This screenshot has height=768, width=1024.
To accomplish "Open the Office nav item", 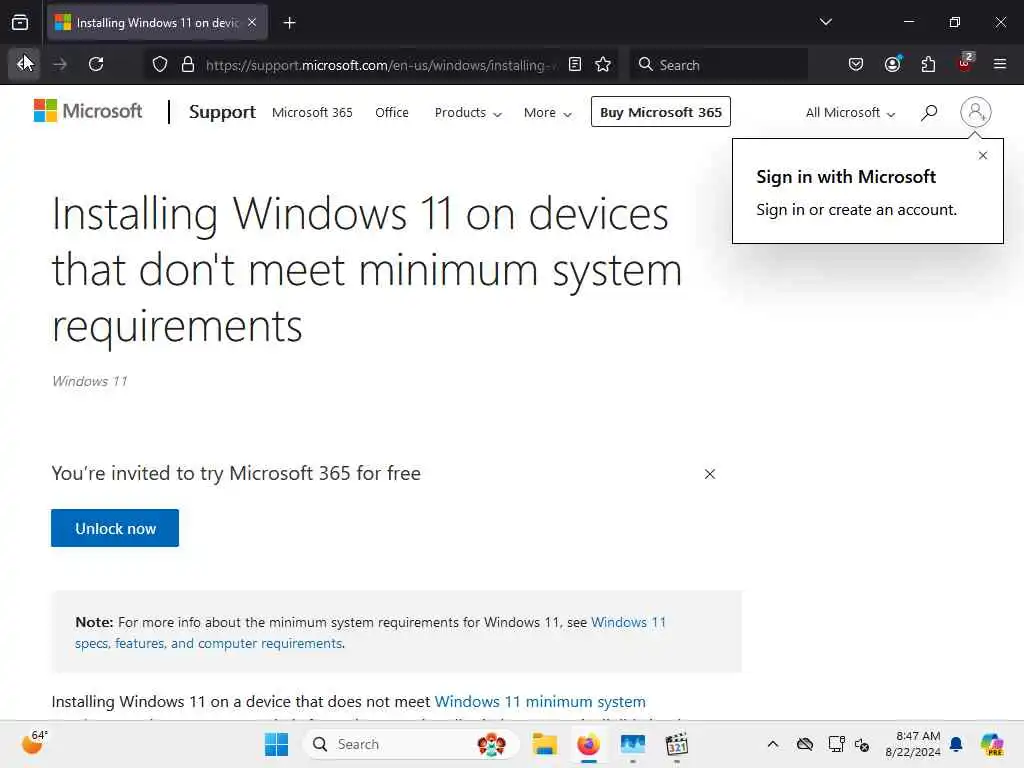I will click(392, 112).
